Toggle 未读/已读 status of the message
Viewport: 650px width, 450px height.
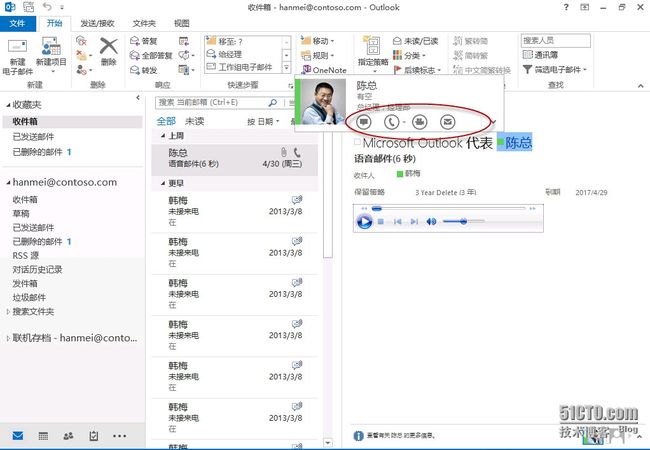(415, 41)
